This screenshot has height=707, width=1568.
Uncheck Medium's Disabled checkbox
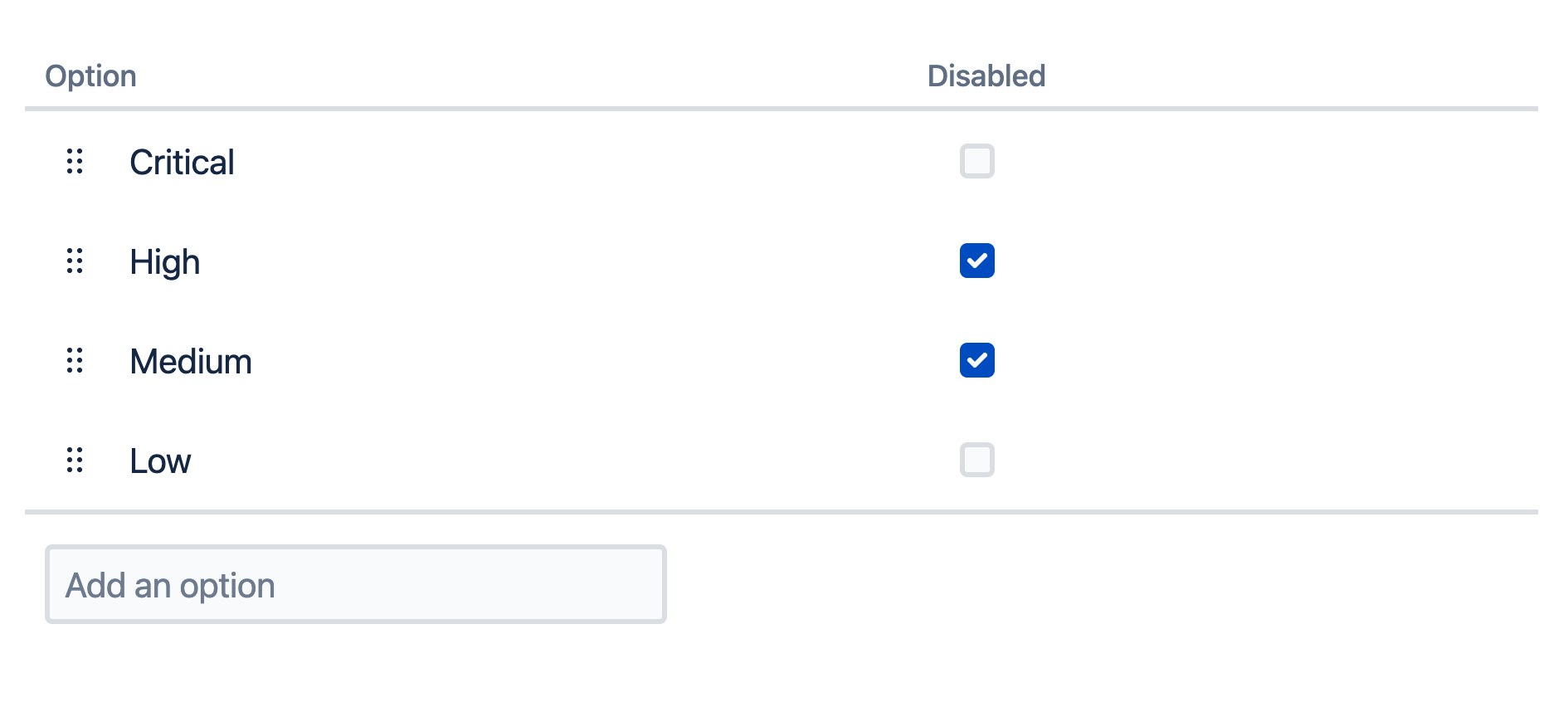[x=976, y=360]
